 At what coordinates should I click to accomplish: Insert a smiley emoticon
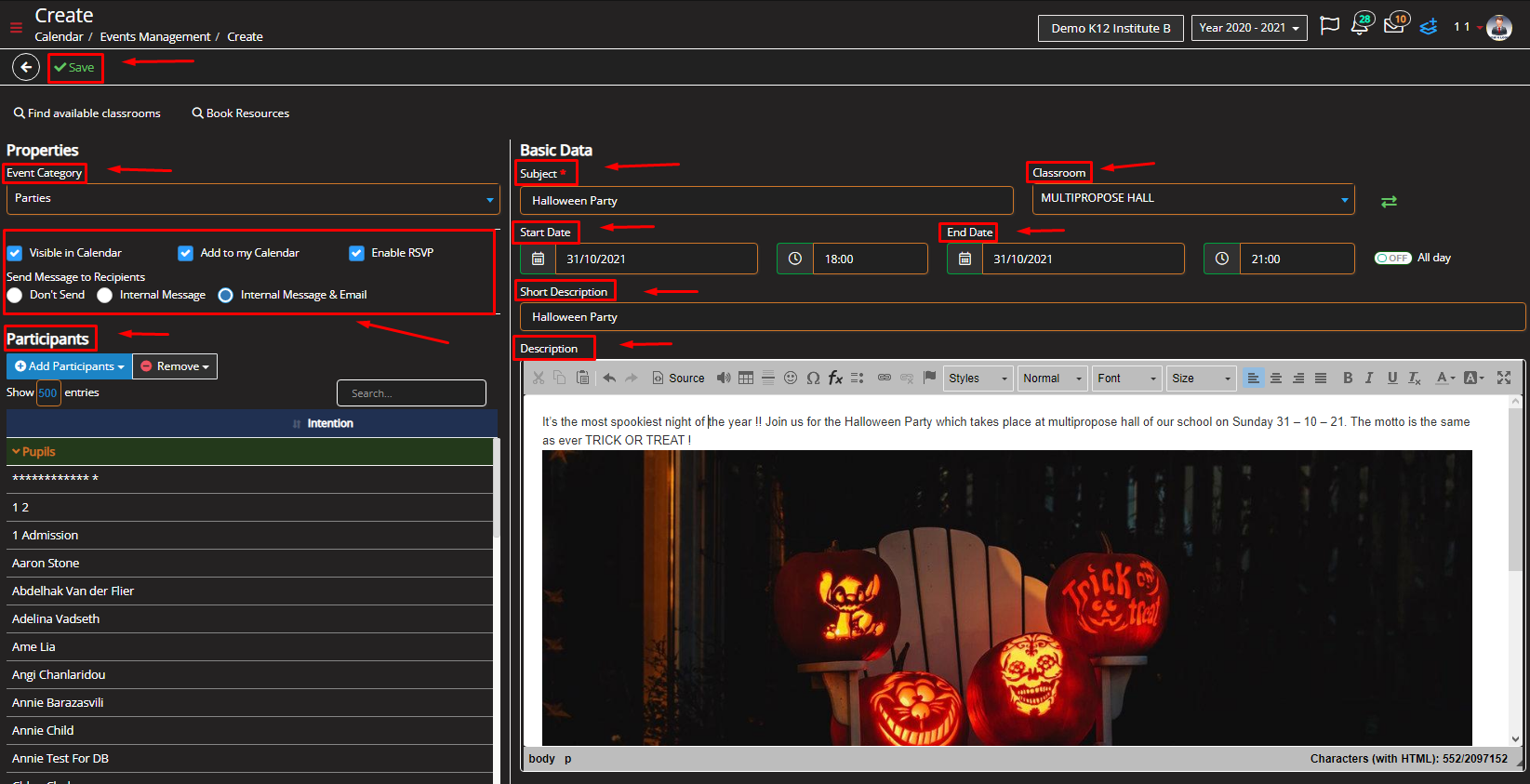tap(791, 378)
